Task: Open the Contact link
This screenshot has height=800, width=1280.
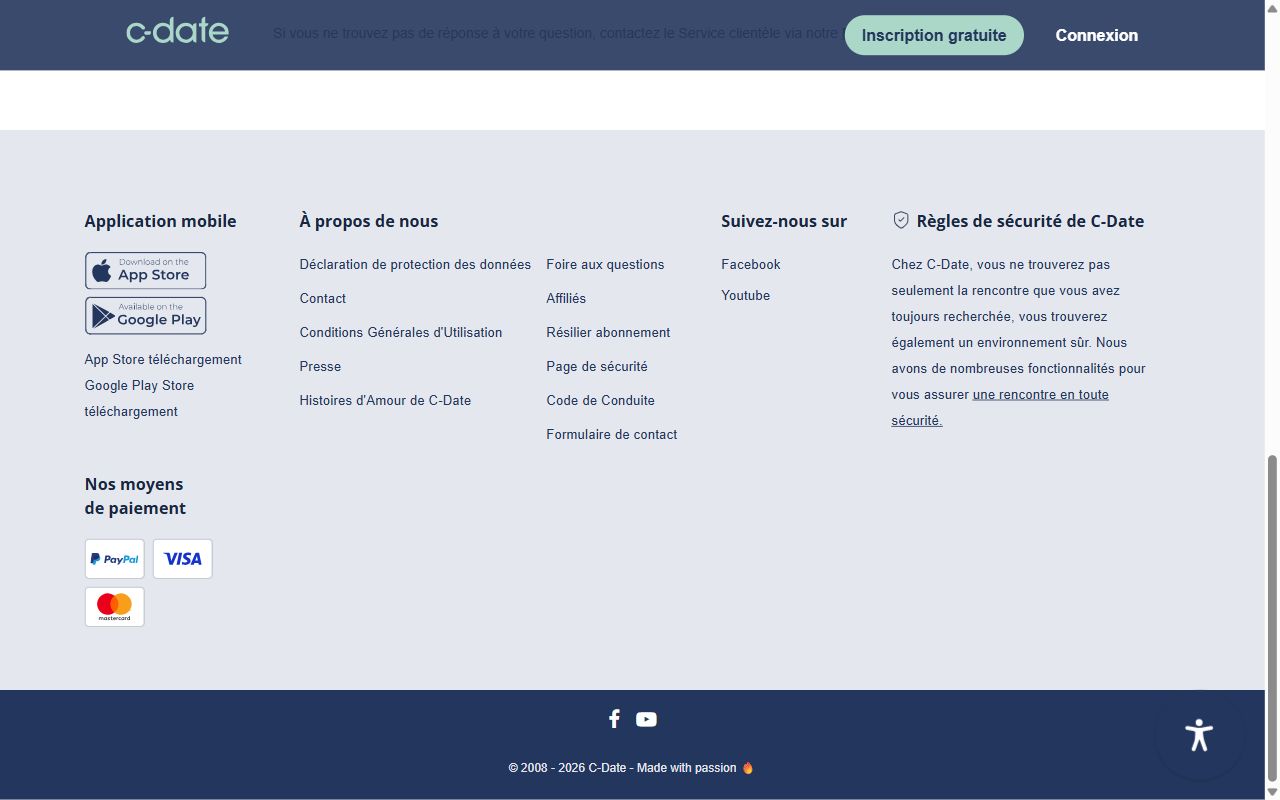Action: point(323,298)
